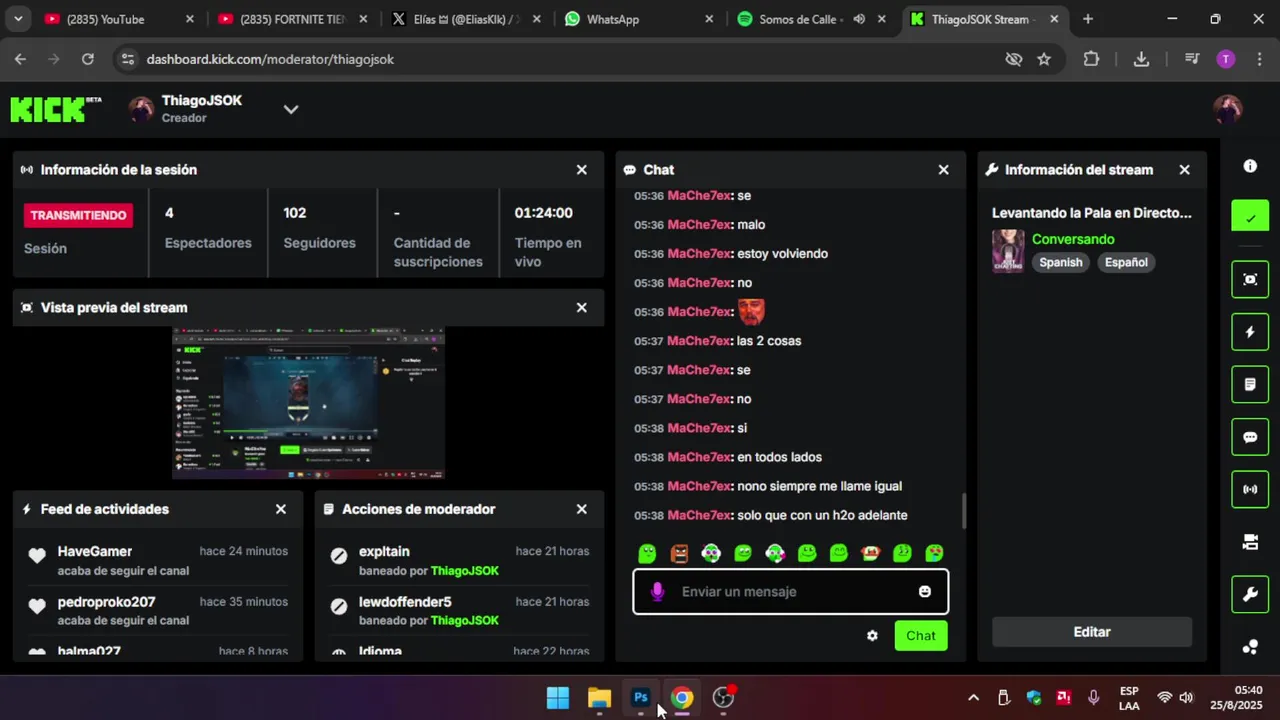Click HaveGamer in activity feed
This screenshot has height=720, width=1280.
(95, 551)
